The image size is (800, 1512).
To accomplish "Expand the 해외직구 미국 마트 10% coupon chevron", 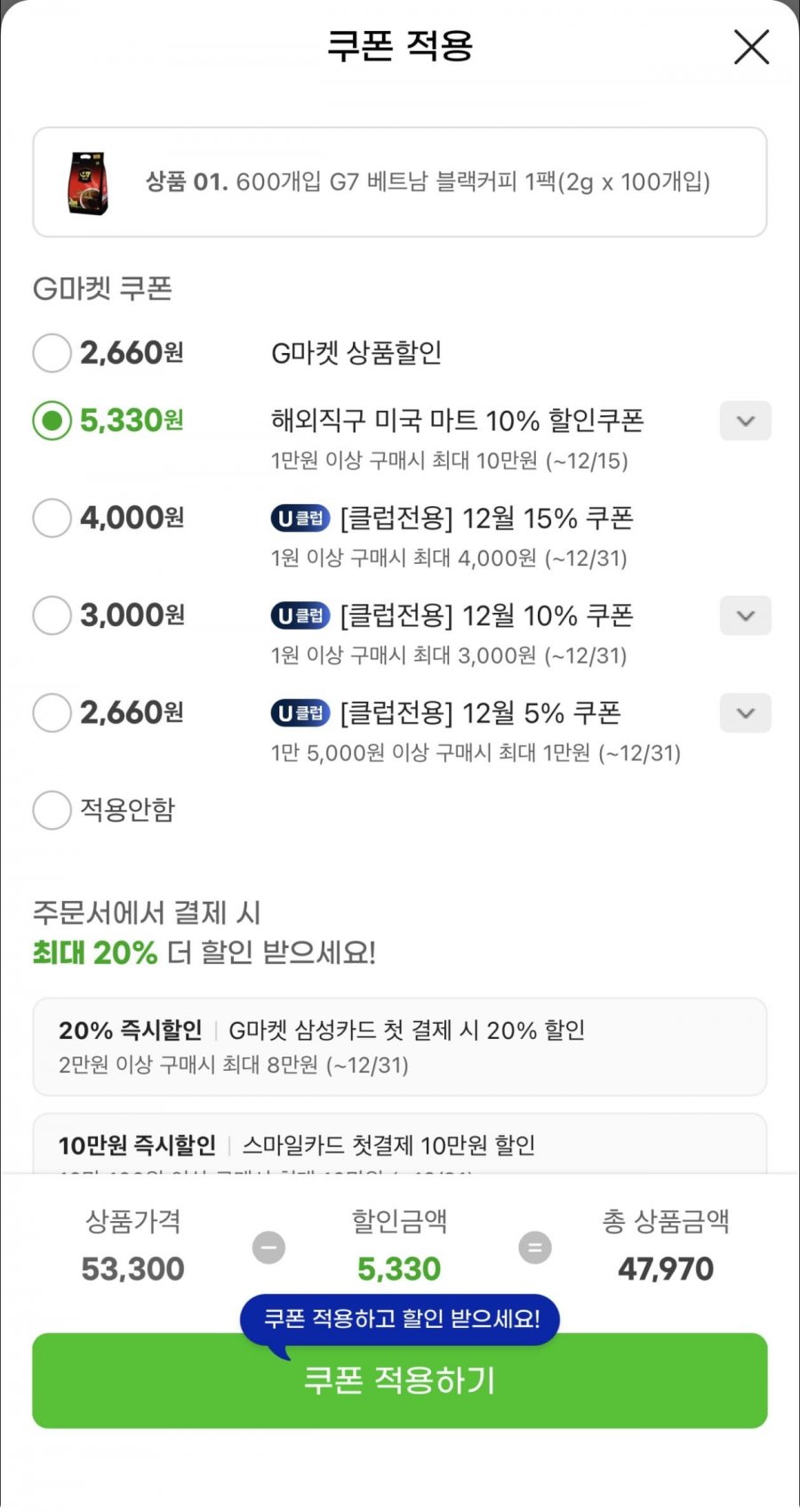I will pos(745,421).
